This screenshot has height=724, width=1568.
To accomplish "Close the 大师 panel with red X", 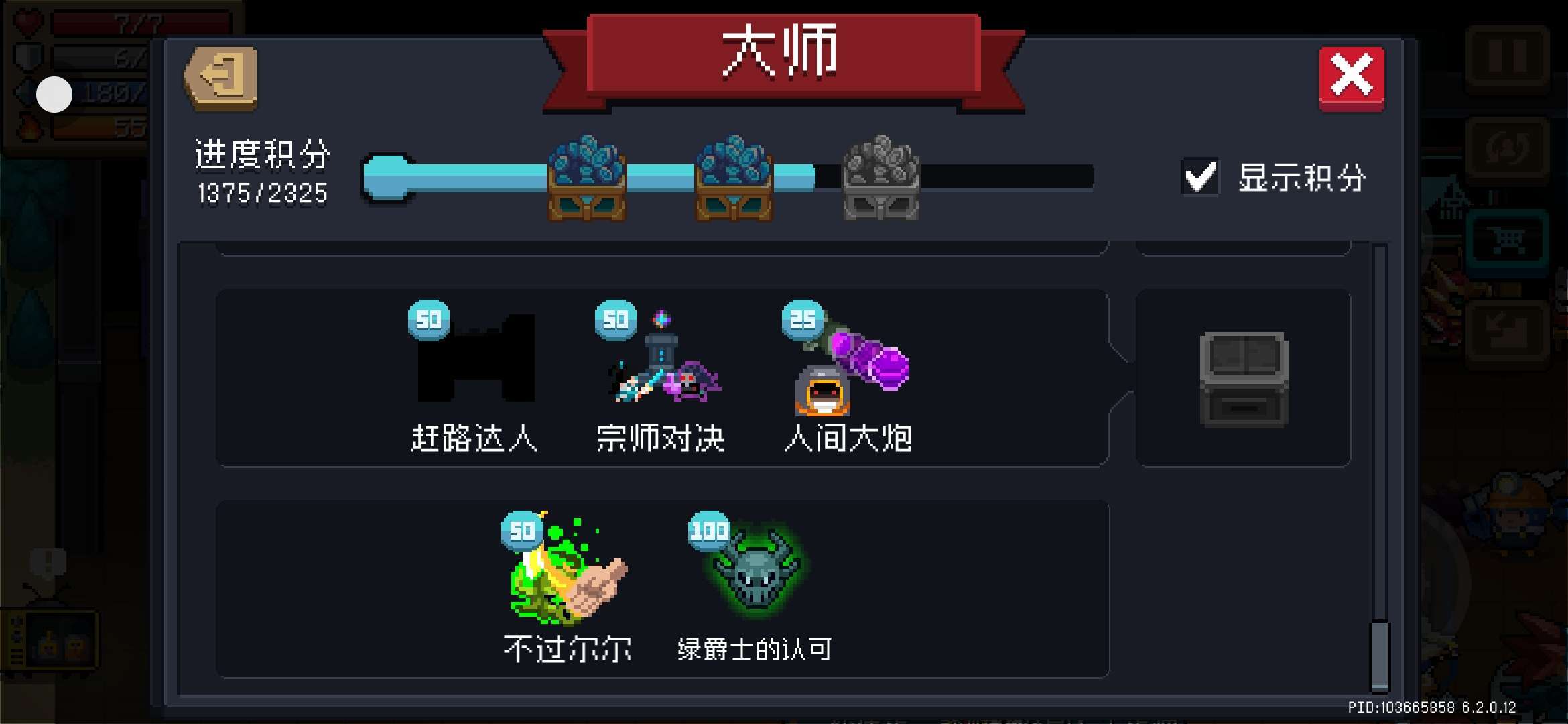I will click(1352, 78).
